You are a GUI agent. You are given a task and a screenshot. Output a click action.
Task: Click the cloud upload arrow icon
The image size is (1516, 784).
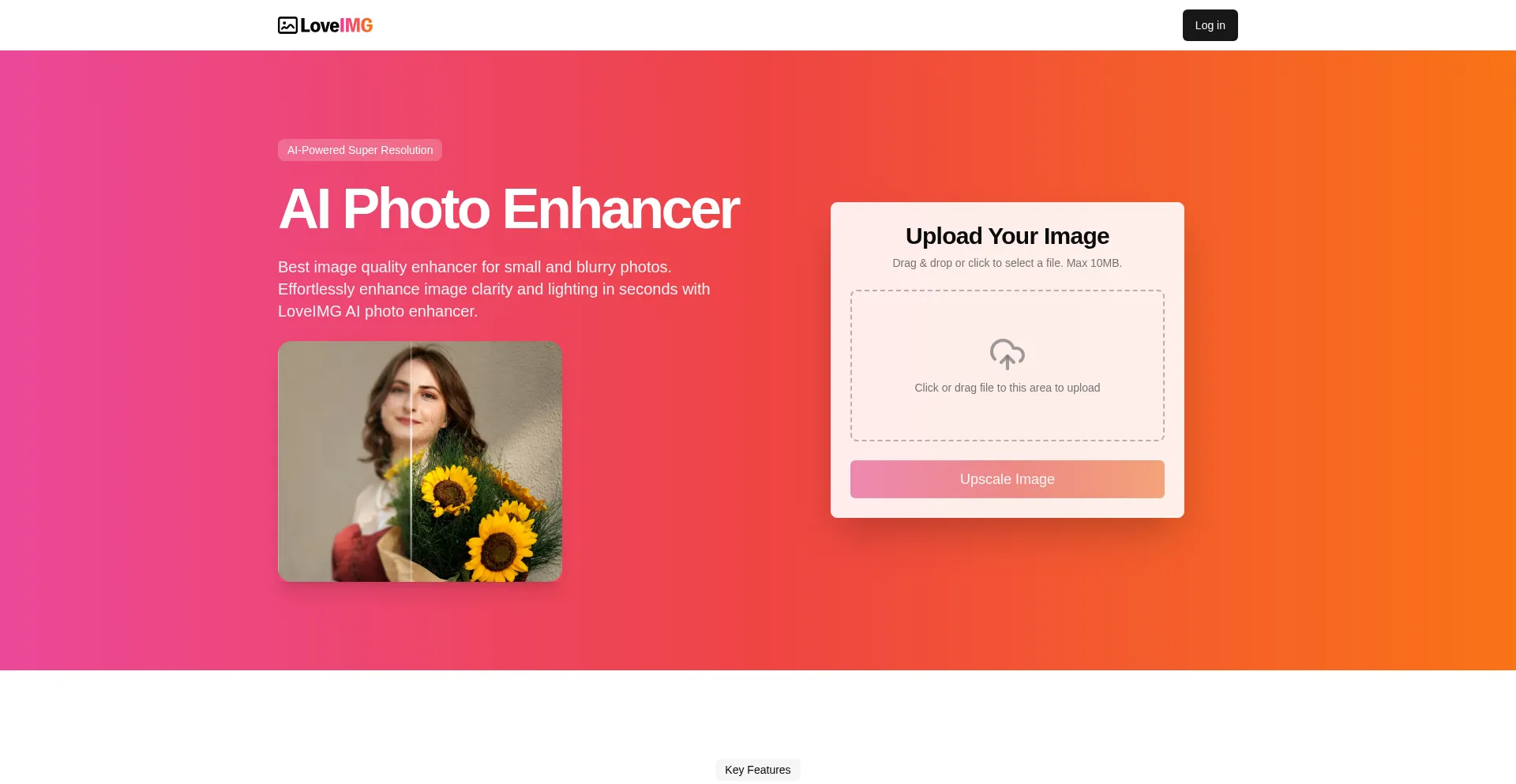1008,354
